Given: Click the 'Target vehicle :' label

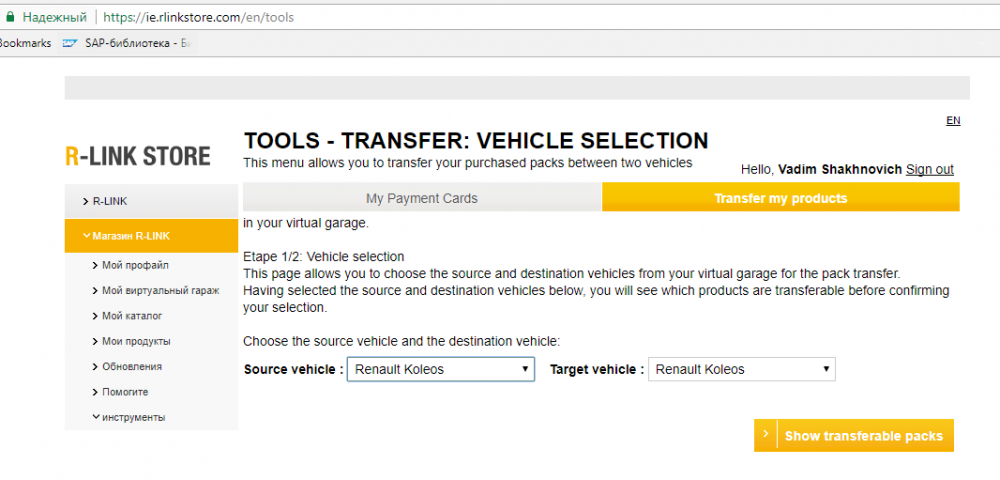Looking at the screenshot, I should [597, 370].
